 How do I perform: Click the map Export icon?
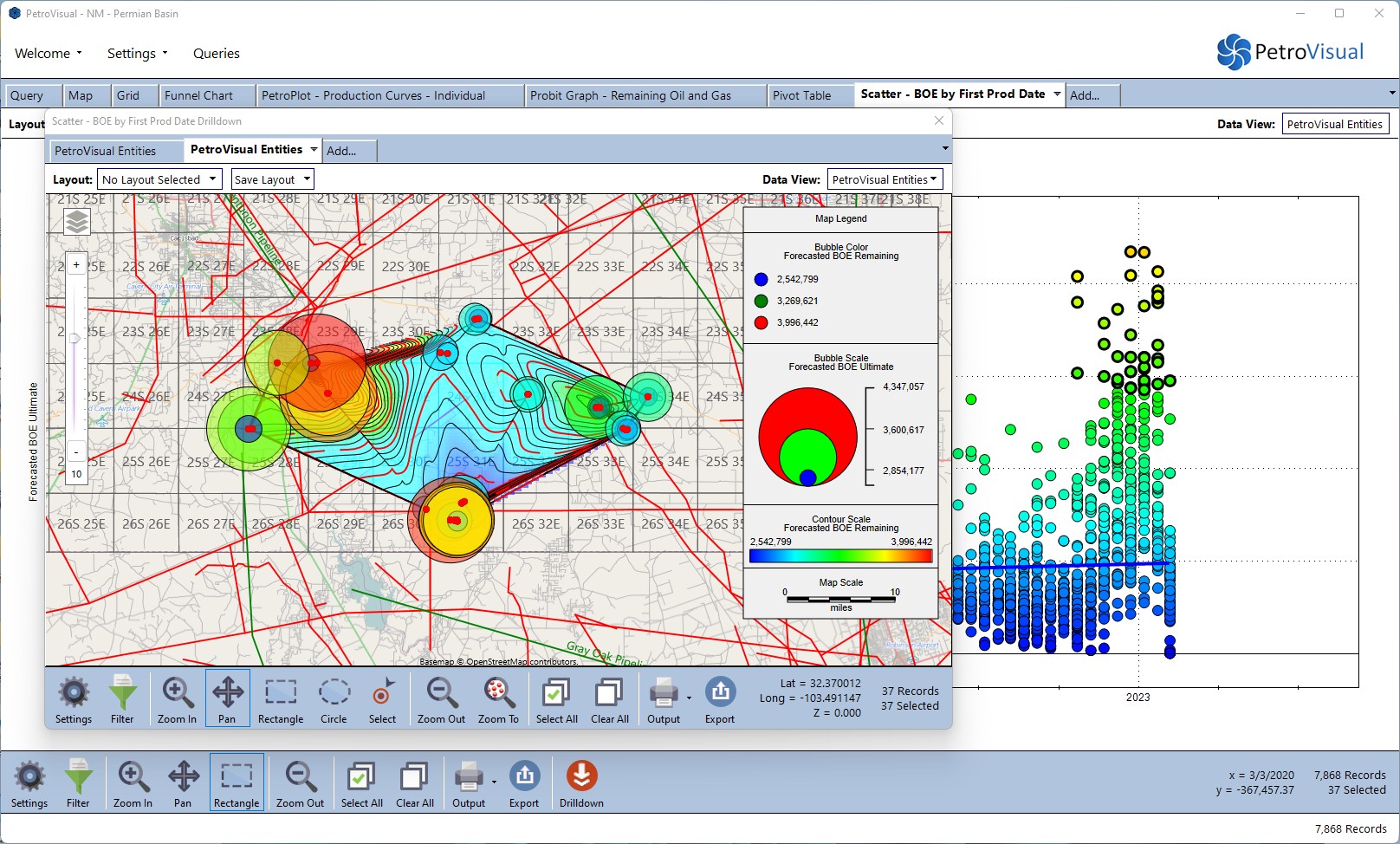click(x=719, y=692)
